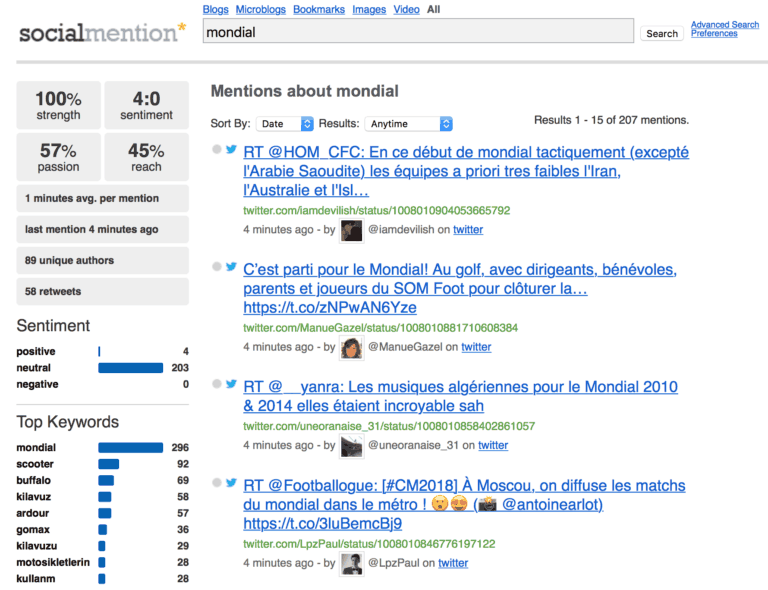The image size is (768, 590).
Task: Click the @LpzPaul profile avatar
Action: (351, 564)
